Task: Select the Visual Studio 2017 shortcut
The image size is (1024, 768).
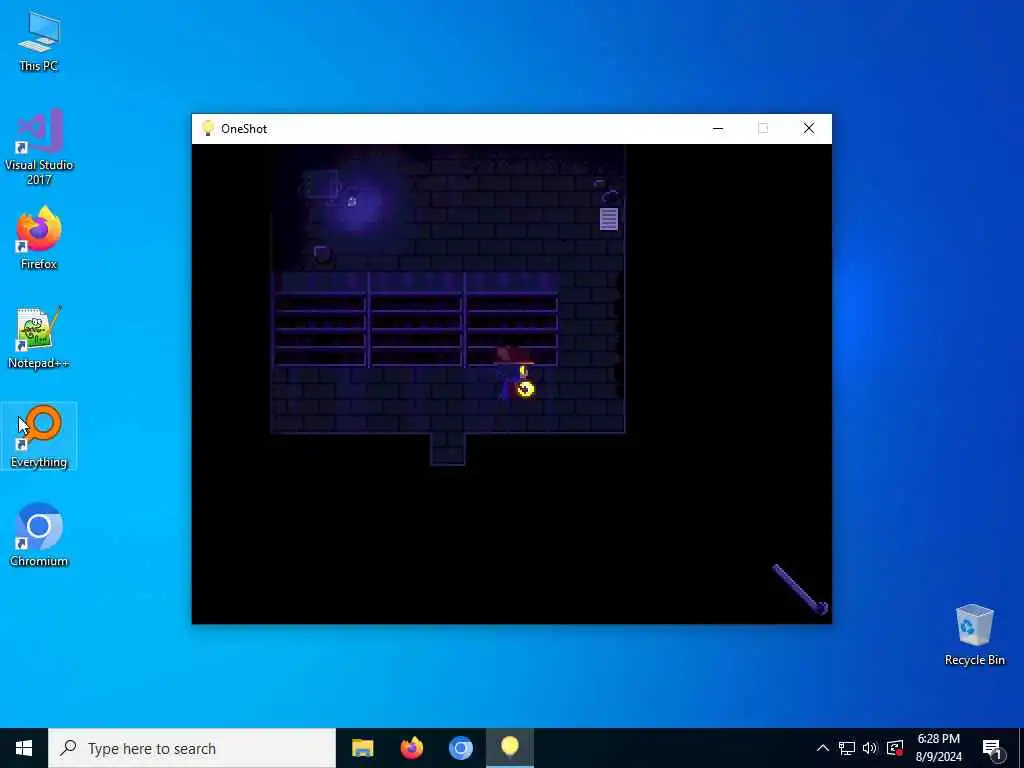Action: pos(39,147)
